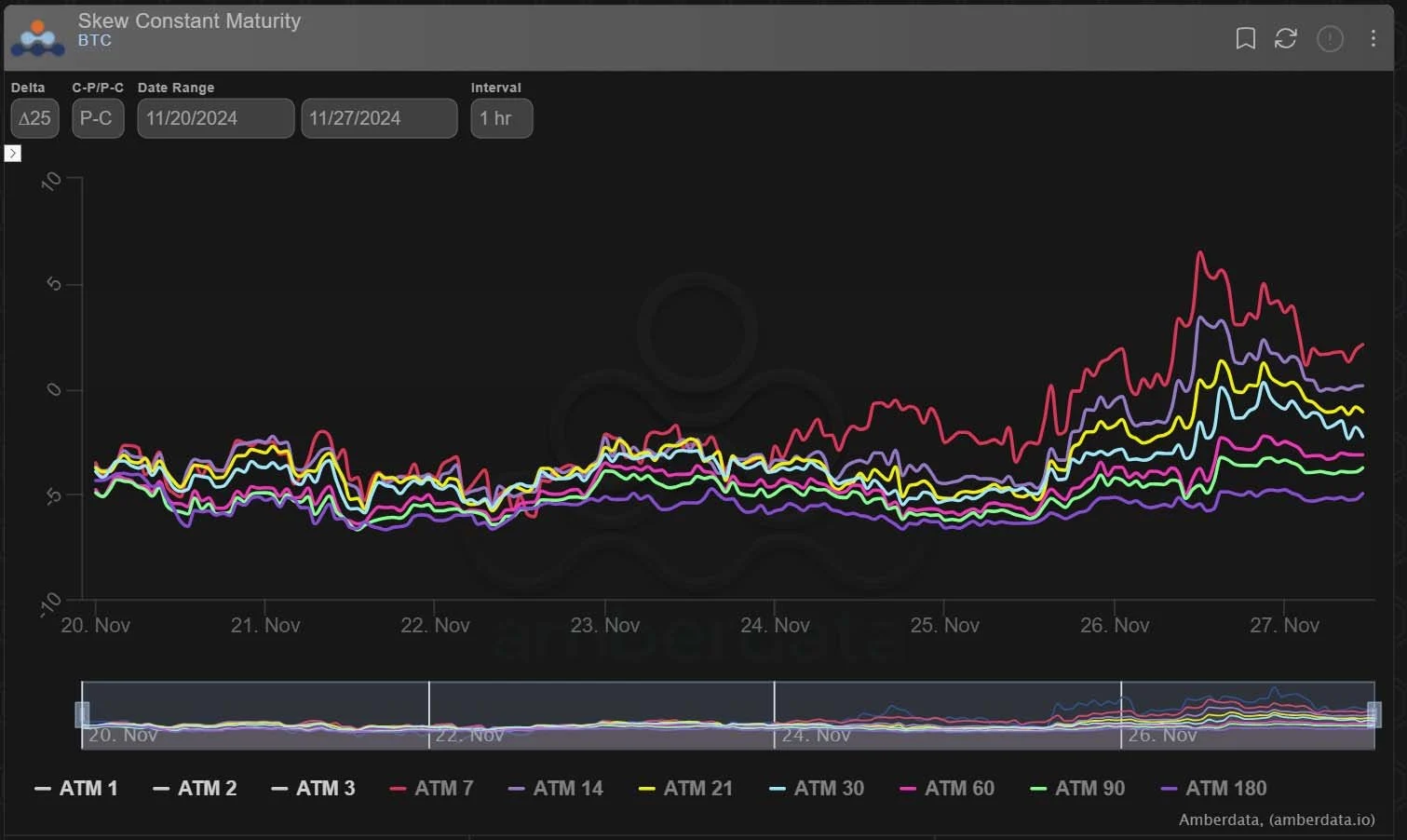1407x840 pixels.
Task: Hide the ATM 90 series
Action: click(1077, 788)
